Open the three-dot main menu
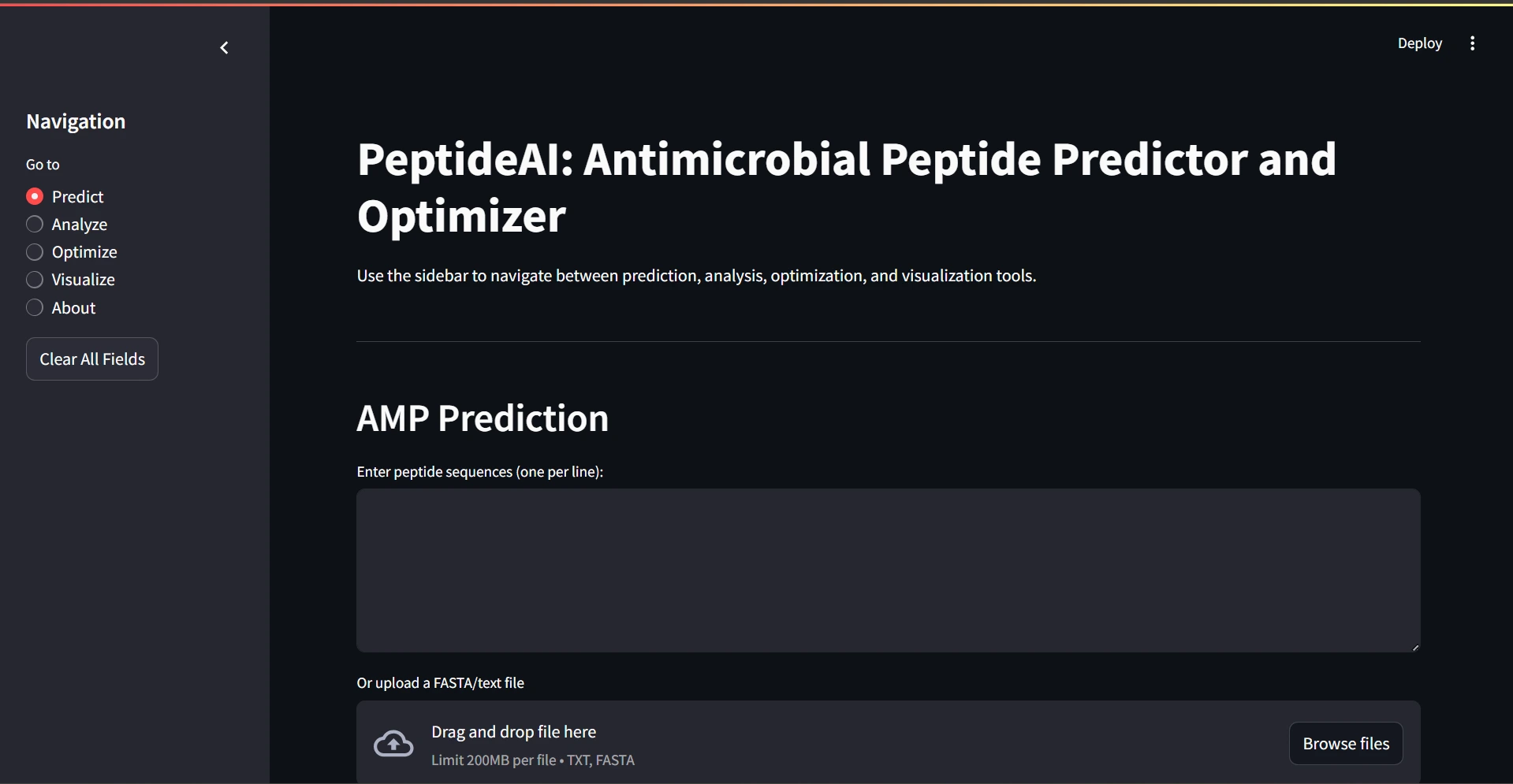Image resolution: width=1513 pixels, height=784 pixels. pyautogui.click(x=1472, y=43)
